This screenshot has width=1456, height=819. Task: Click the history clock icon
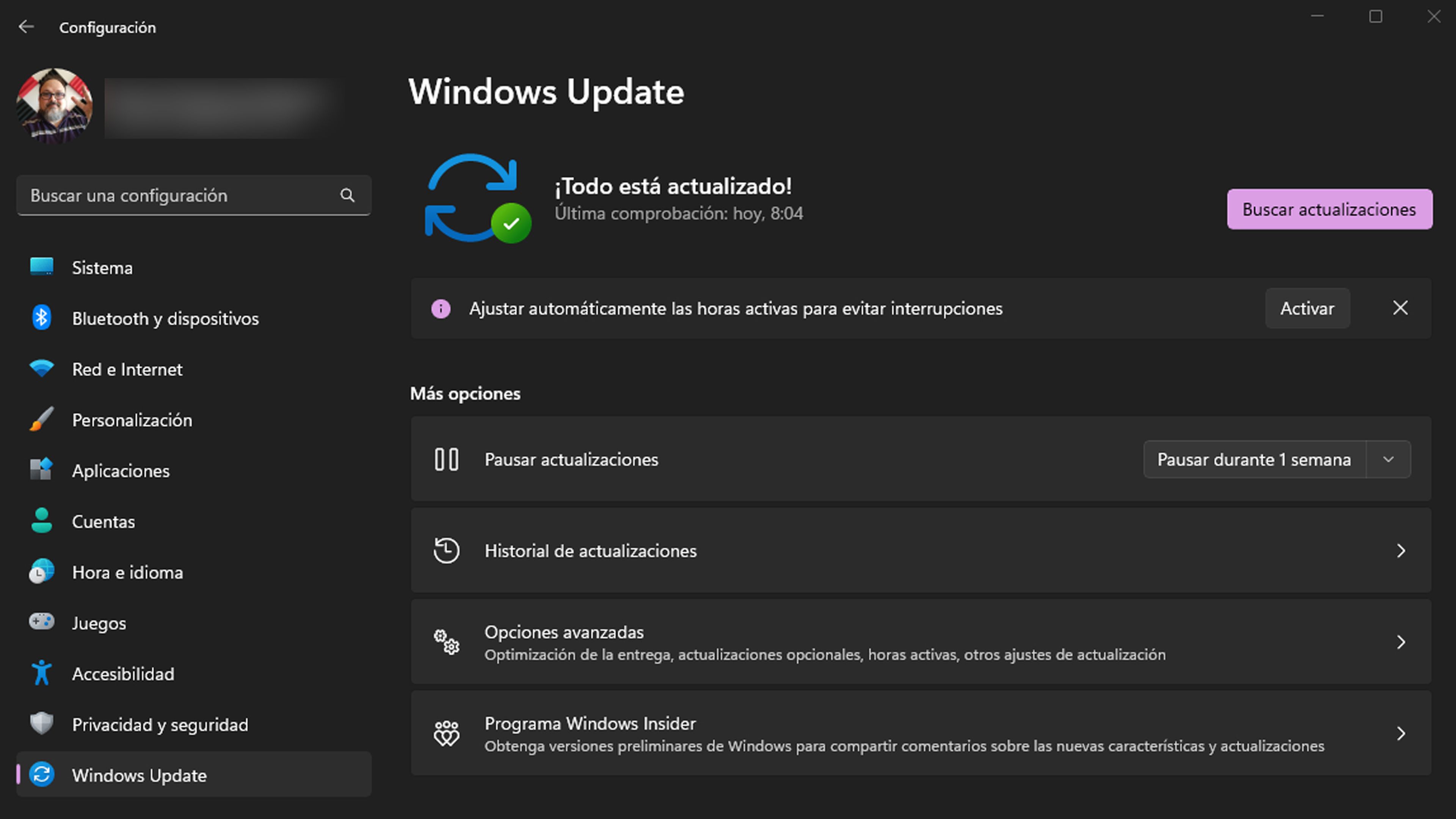pos(446,550)
